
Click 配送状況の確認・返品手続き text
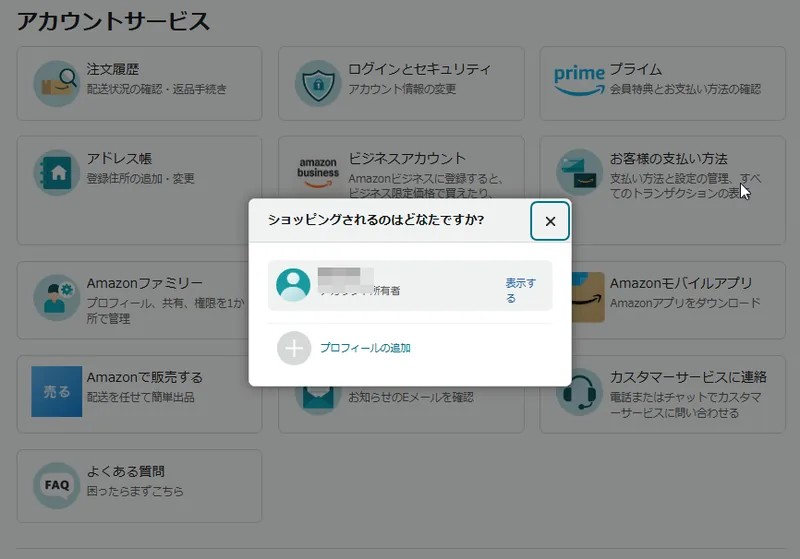[x=157, y=89]
